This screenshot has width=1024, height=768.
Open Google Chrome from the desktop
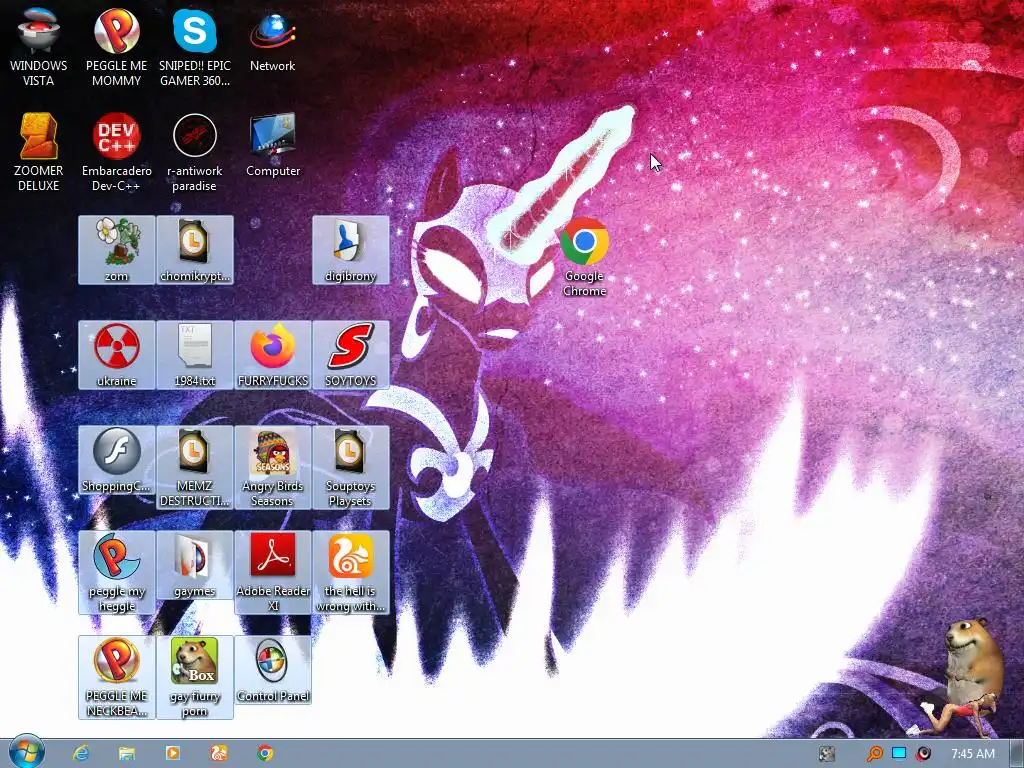(584, 257)
